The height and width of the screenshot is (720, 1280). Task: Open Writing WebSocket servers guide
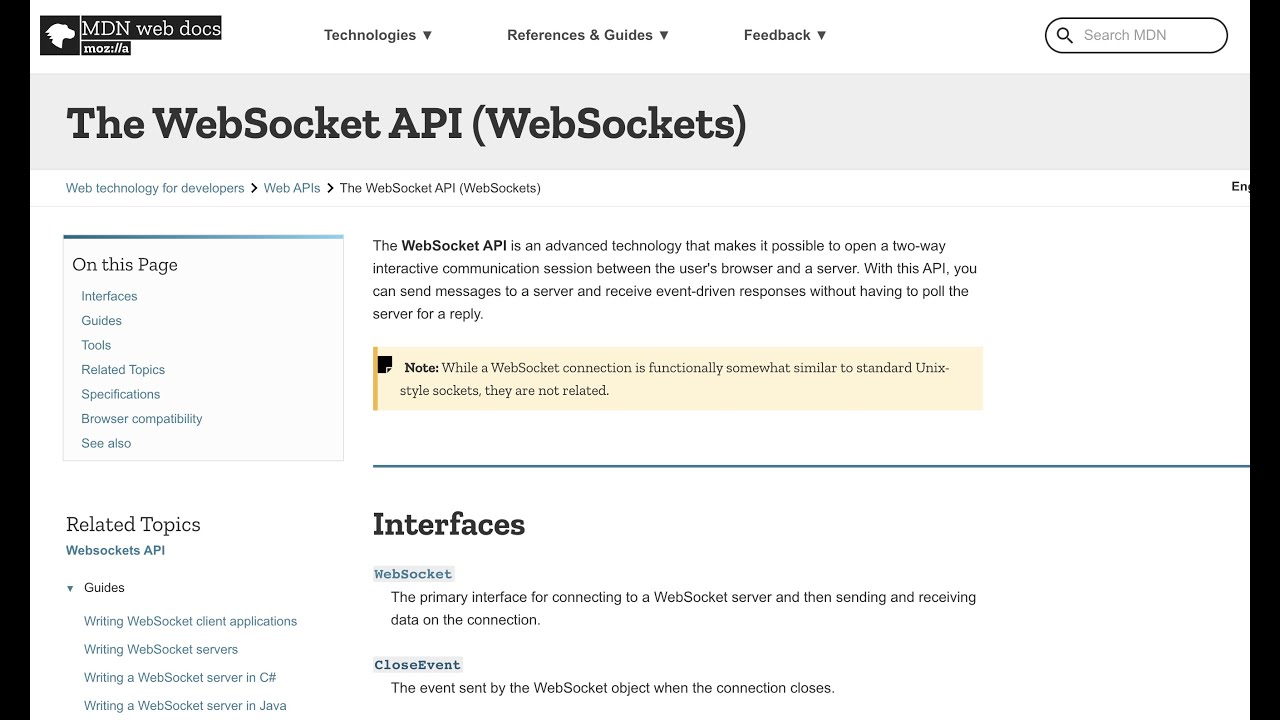tap(161, 649)
